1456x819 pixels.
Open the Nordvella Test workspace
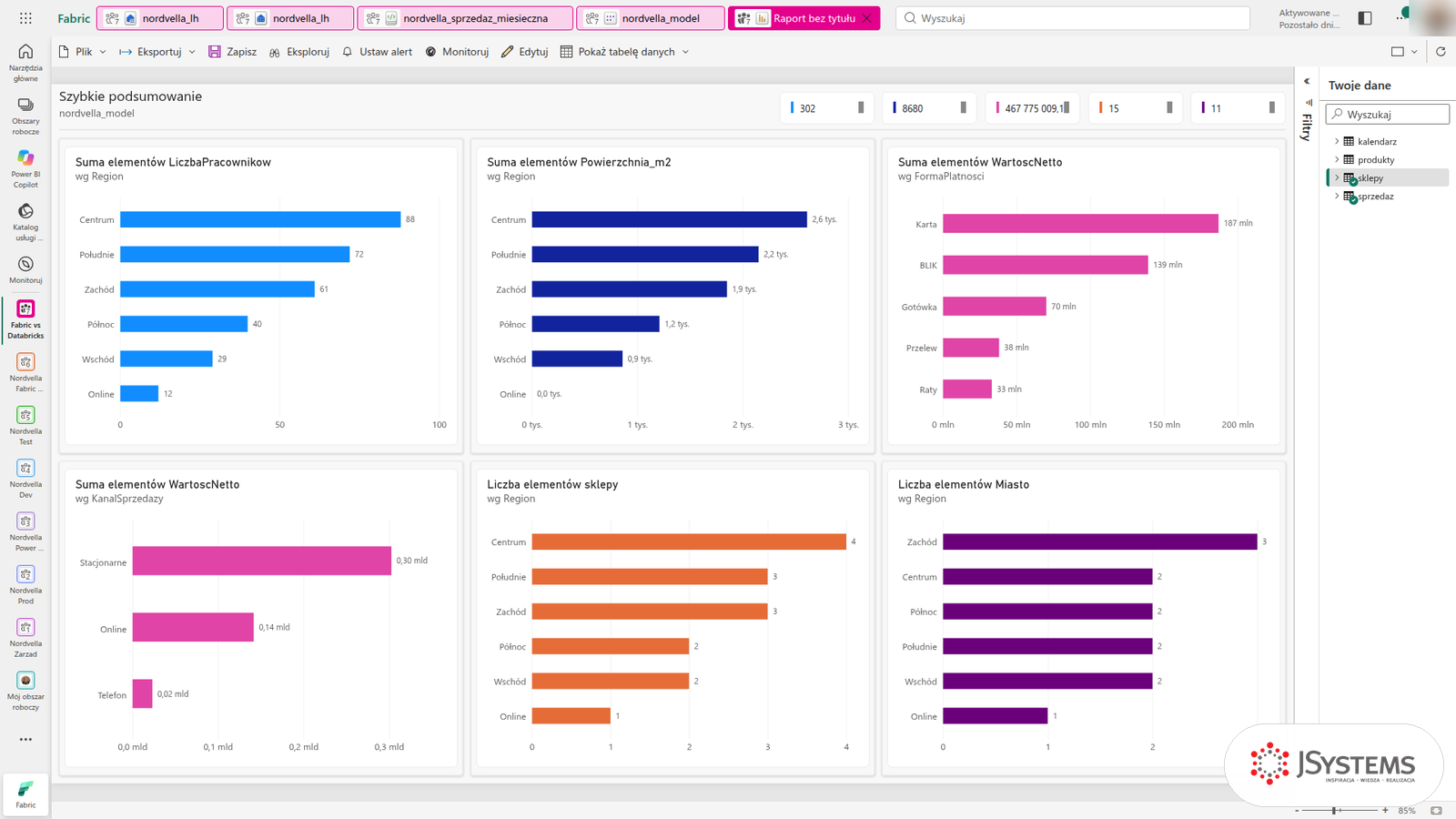pyautogui.click(x=25, y=426)
